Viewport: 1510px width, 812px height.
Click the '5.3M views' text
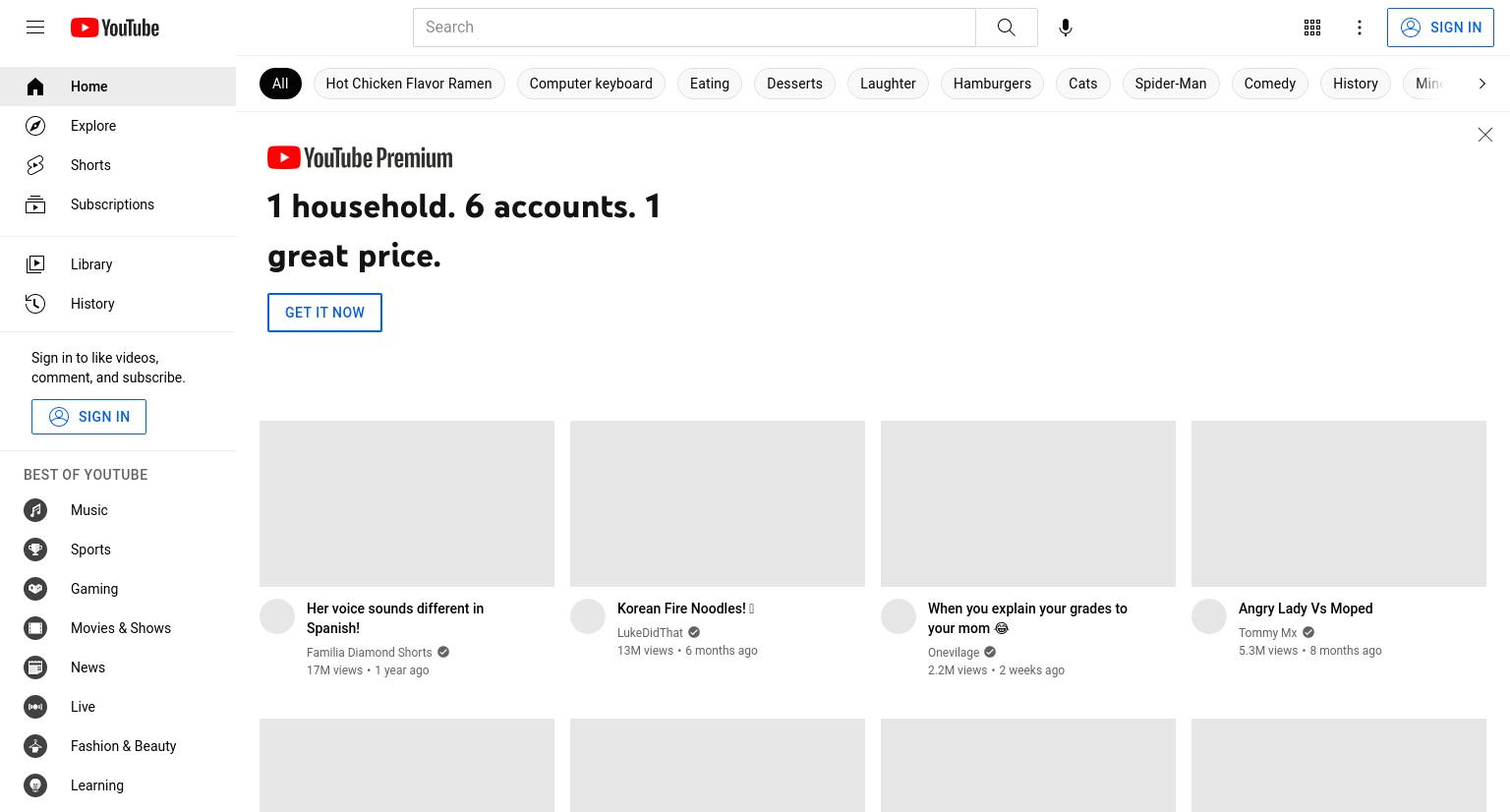pyautogui.click(x=1268, y=651)
